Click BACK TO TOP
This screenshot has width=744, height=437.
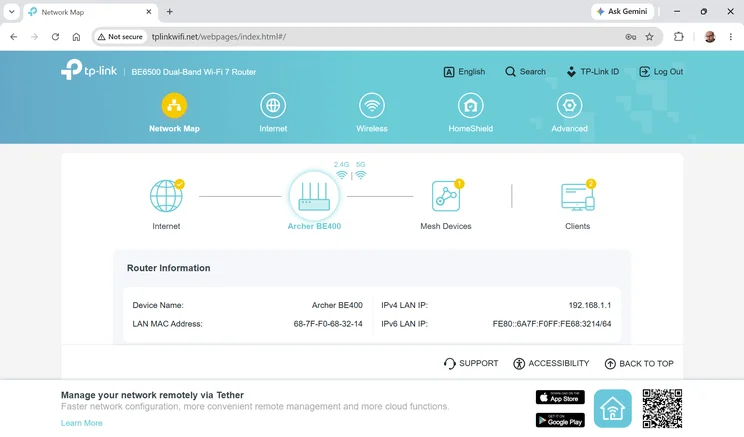639,363
